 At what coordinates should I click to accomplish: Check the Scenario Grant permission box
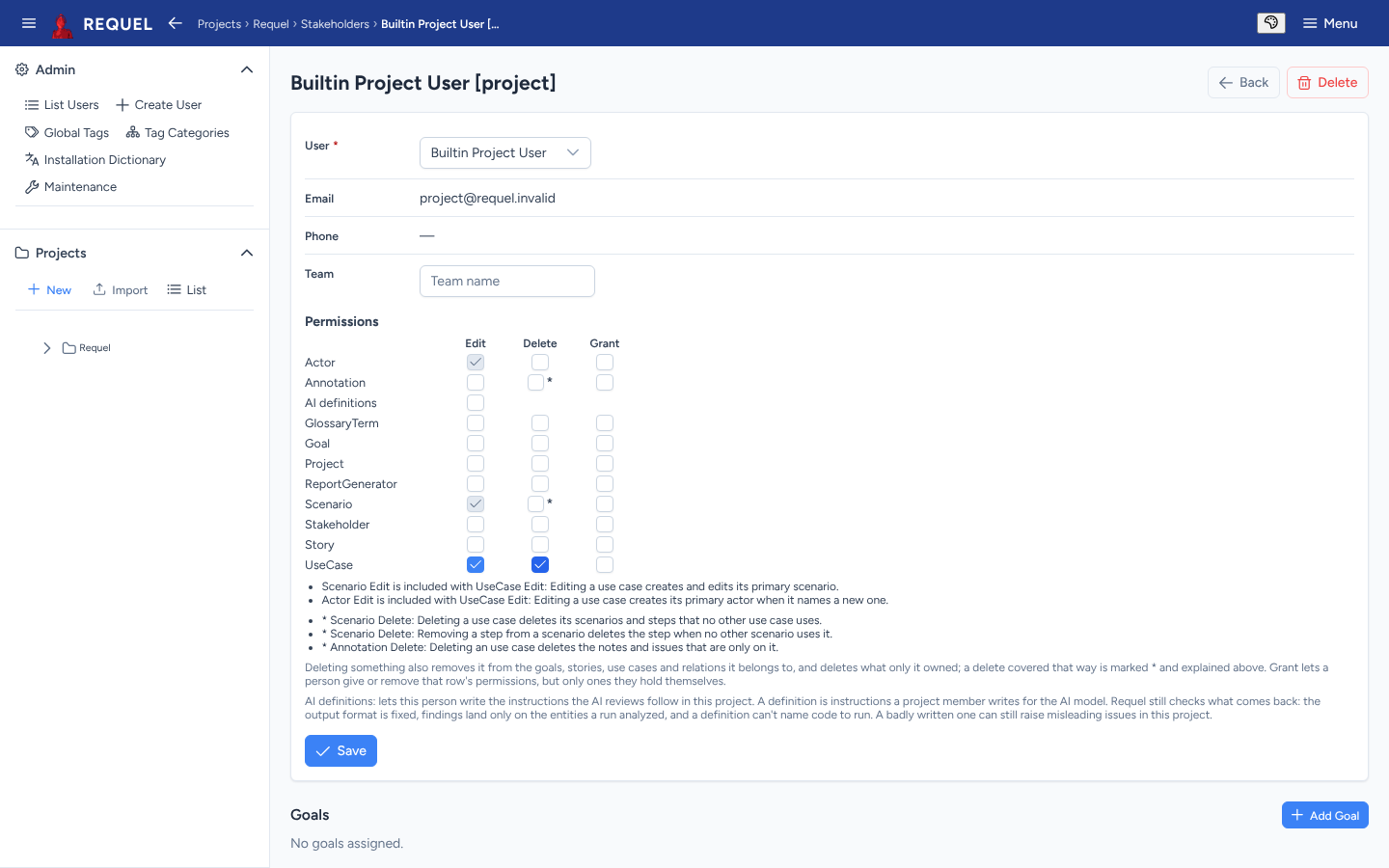pyautogui.click(x=605, y=504)
